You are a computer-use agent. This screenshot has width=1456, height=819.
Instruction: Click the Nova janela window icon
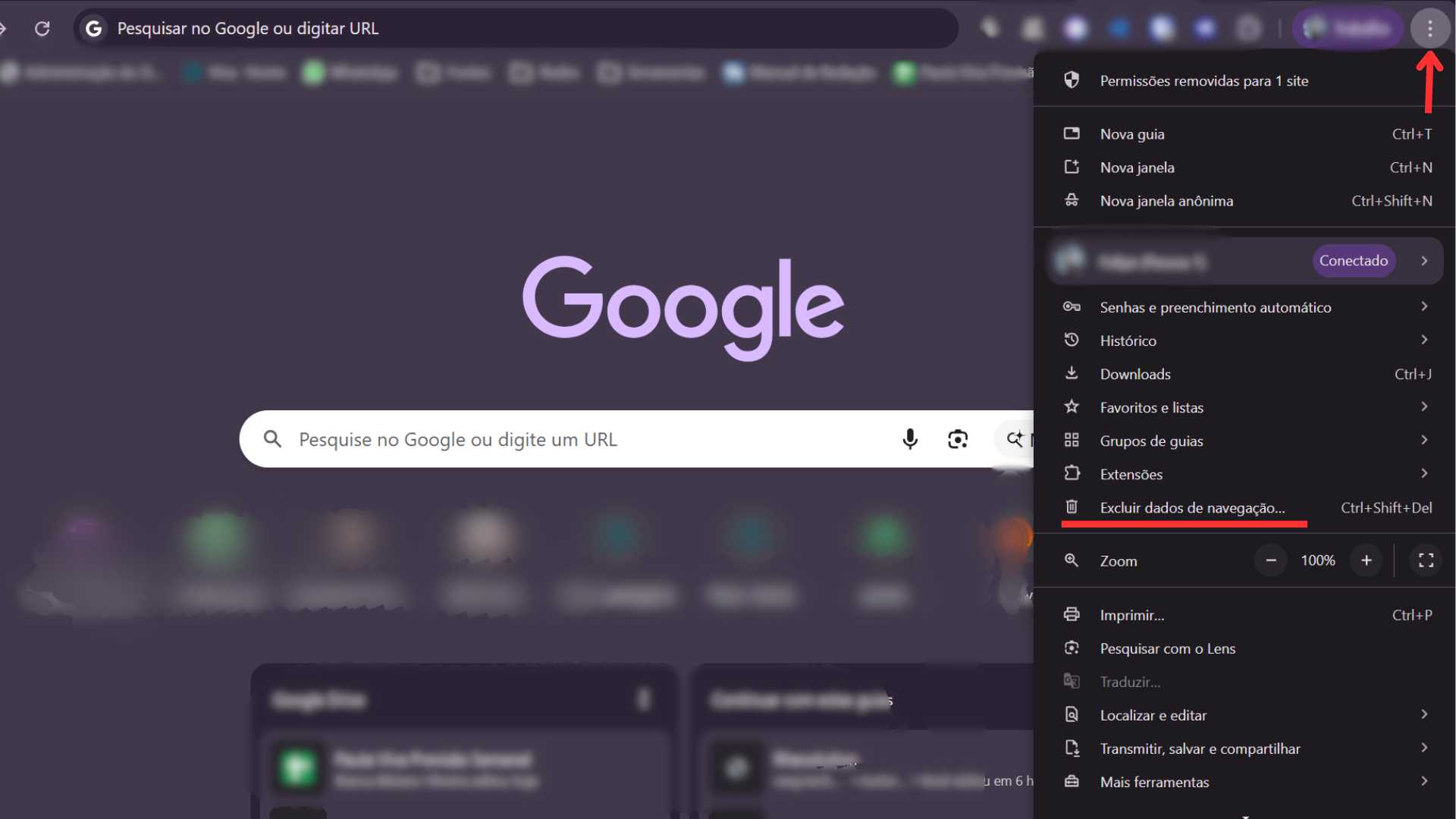click(x=1072, y=167)
